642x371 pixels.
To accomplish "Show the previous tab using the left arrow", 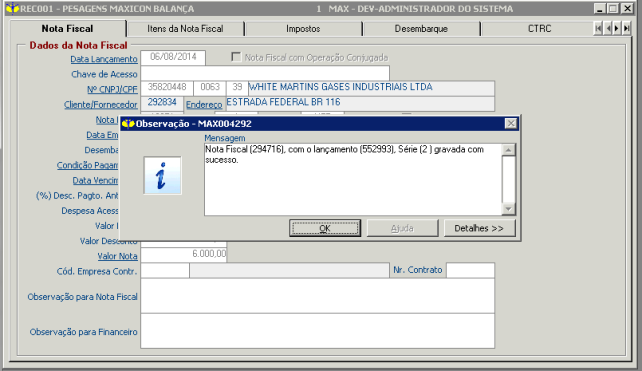I will pyautogui.click(x=608, y=28).
